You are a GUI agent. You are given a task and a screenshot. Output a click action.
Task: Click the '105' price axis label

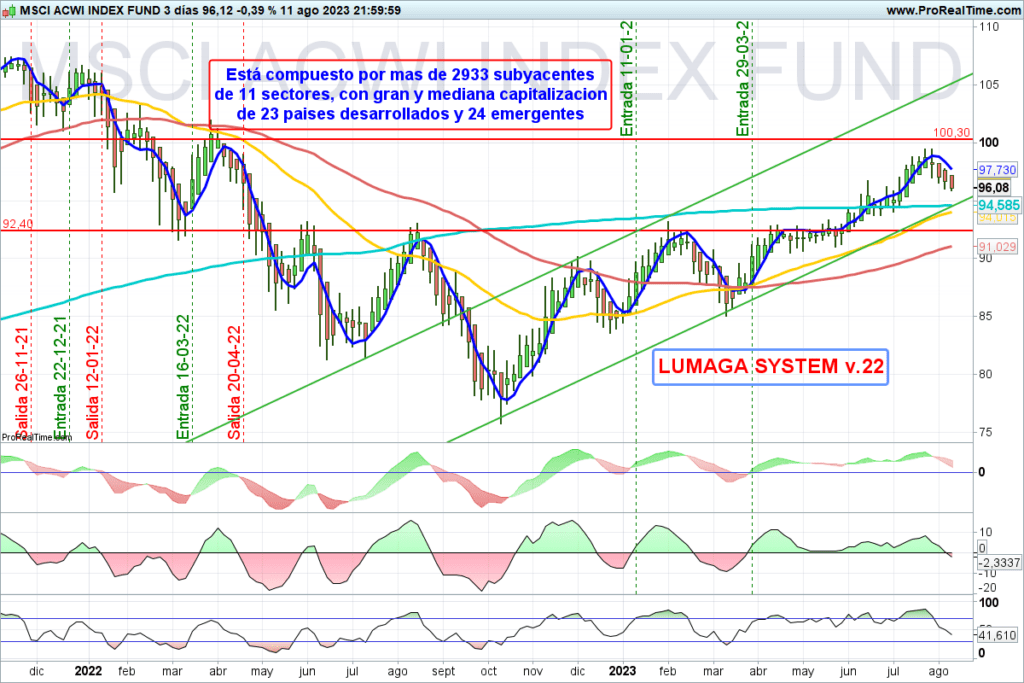(x=989, y=85)
